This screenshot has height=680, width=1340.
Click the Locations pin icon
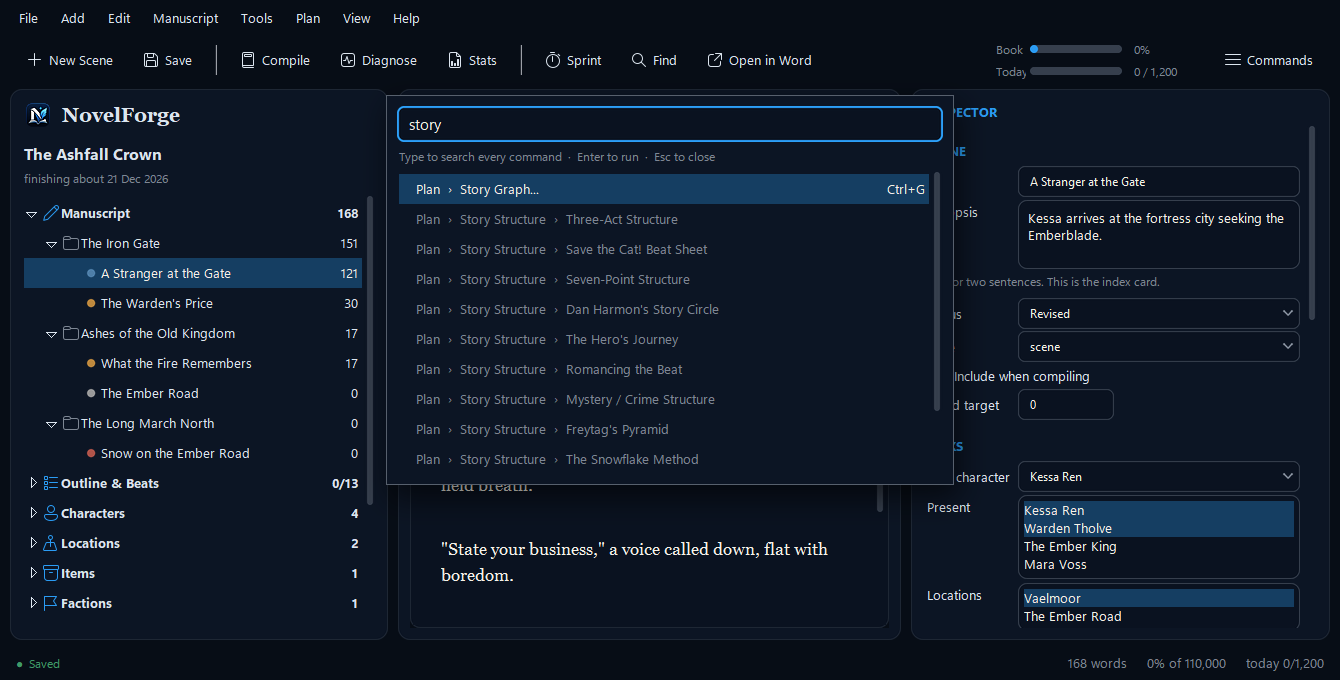(x=51, y=543)
